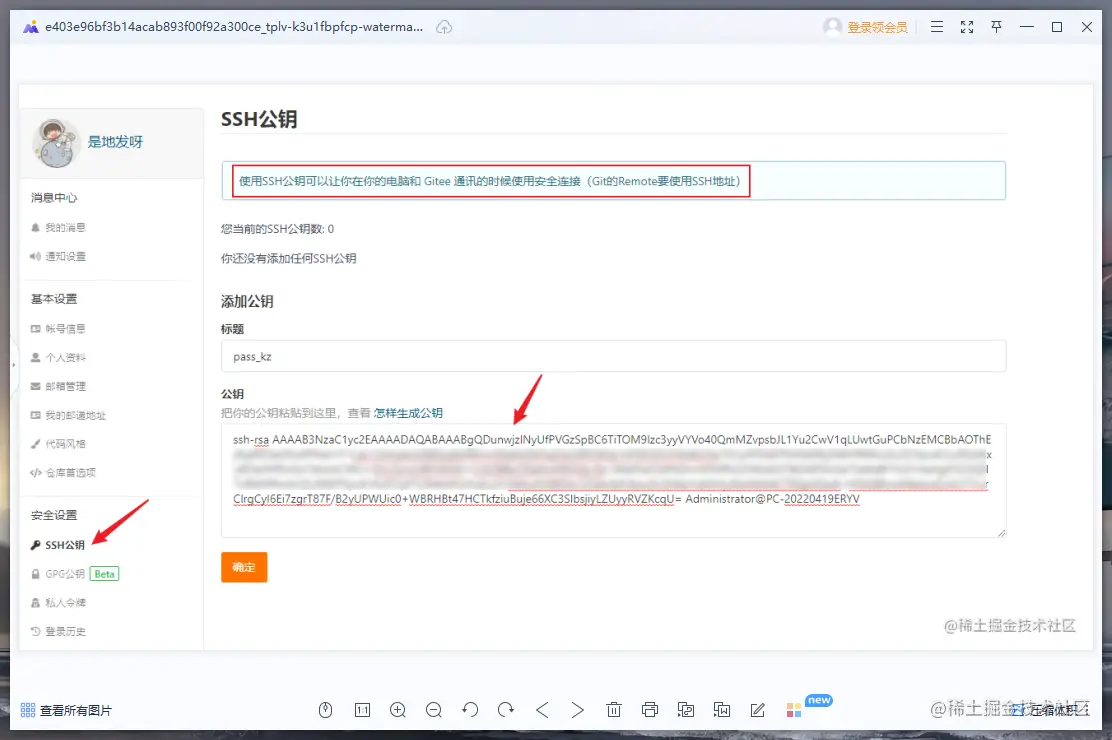The width and height of the screenshot is (1112, 740).
Task: Click the 是地发呀 username link
Action: tap(115, 142)
